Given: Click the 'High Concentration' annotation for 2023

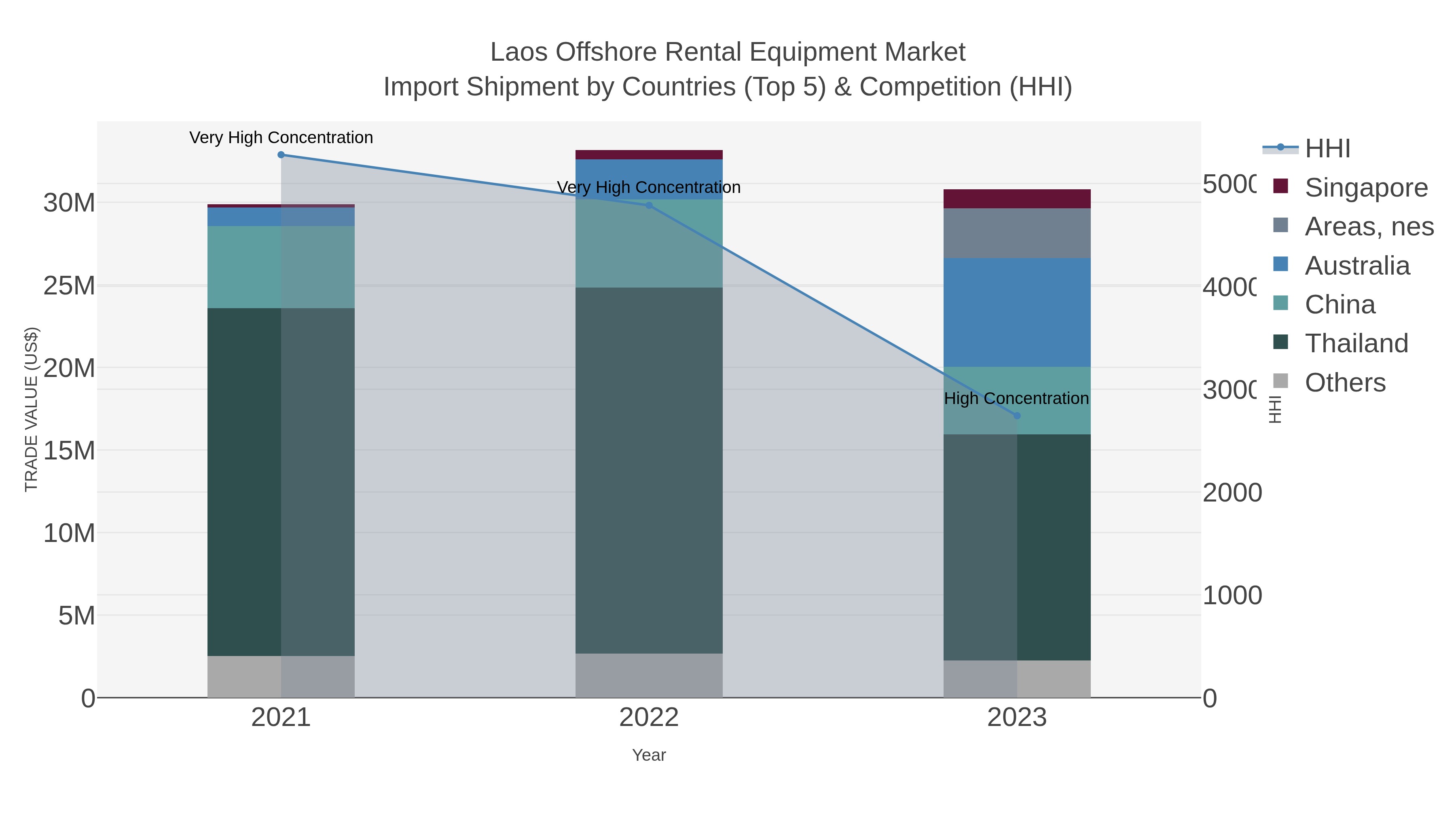Looking at the screenshot, I should pyautogui.click(x=1016, y=398).
